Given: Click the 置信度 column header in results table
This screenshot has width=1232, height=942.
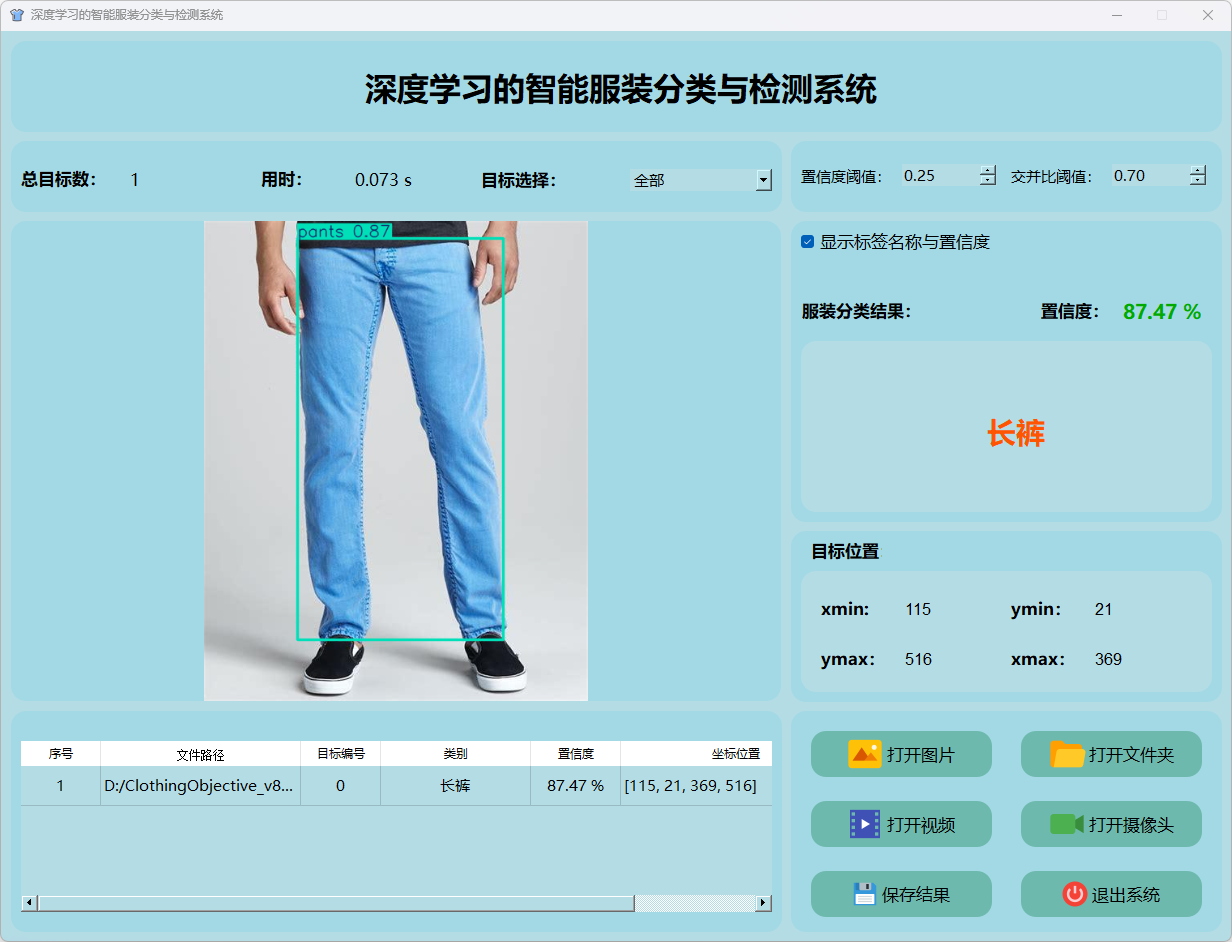Looking at the screenshot, I should click(575, 754).
